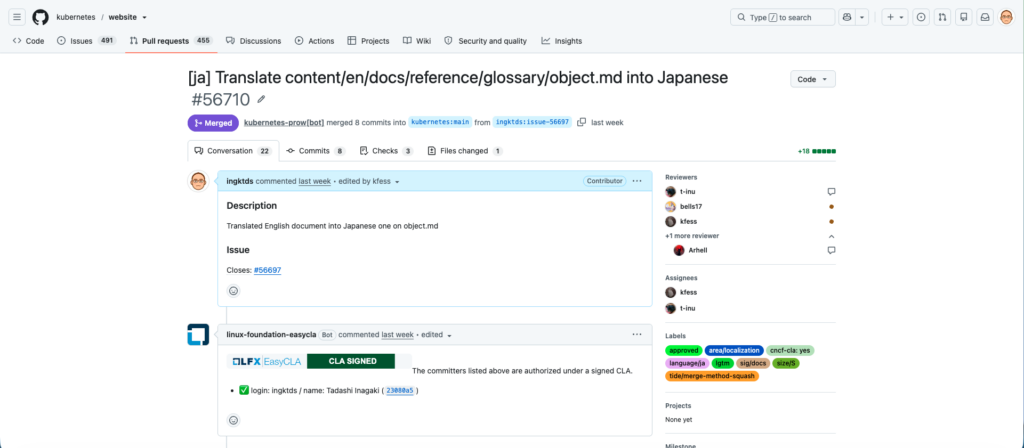Copy the head branch name icon
Viewport: 1024px width, 448px height.
581,122
